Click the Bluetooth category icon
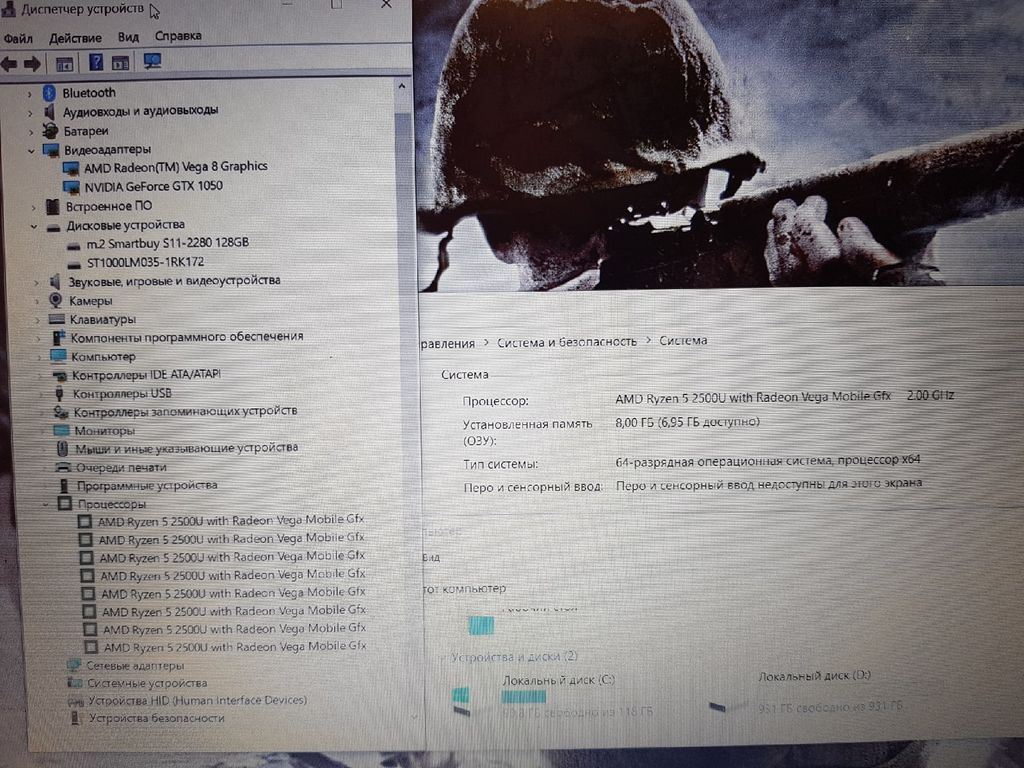Screen dimensions: 1024x768 pos(49,93)
